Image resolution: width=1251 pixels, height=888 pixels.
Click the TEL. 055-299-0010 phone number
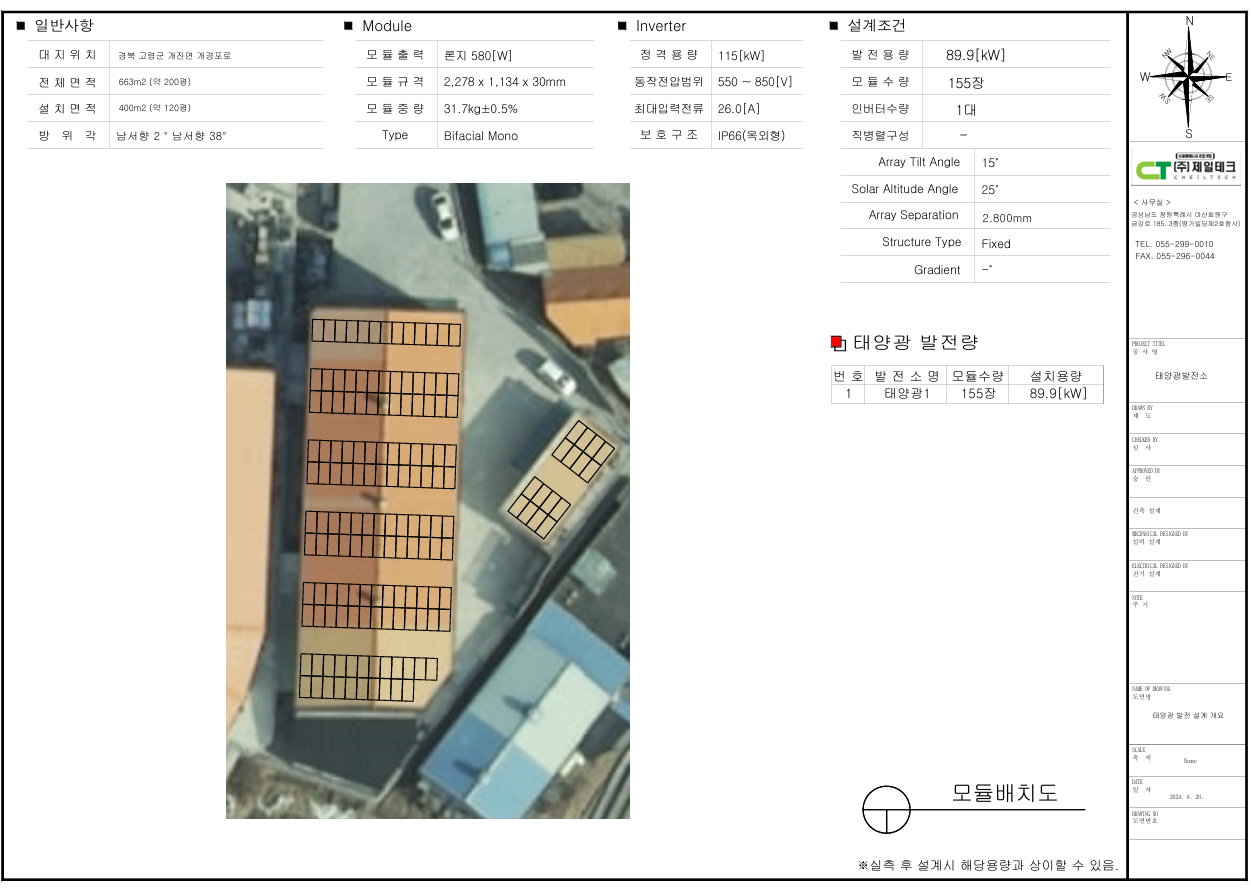[x=1174, y=244]
